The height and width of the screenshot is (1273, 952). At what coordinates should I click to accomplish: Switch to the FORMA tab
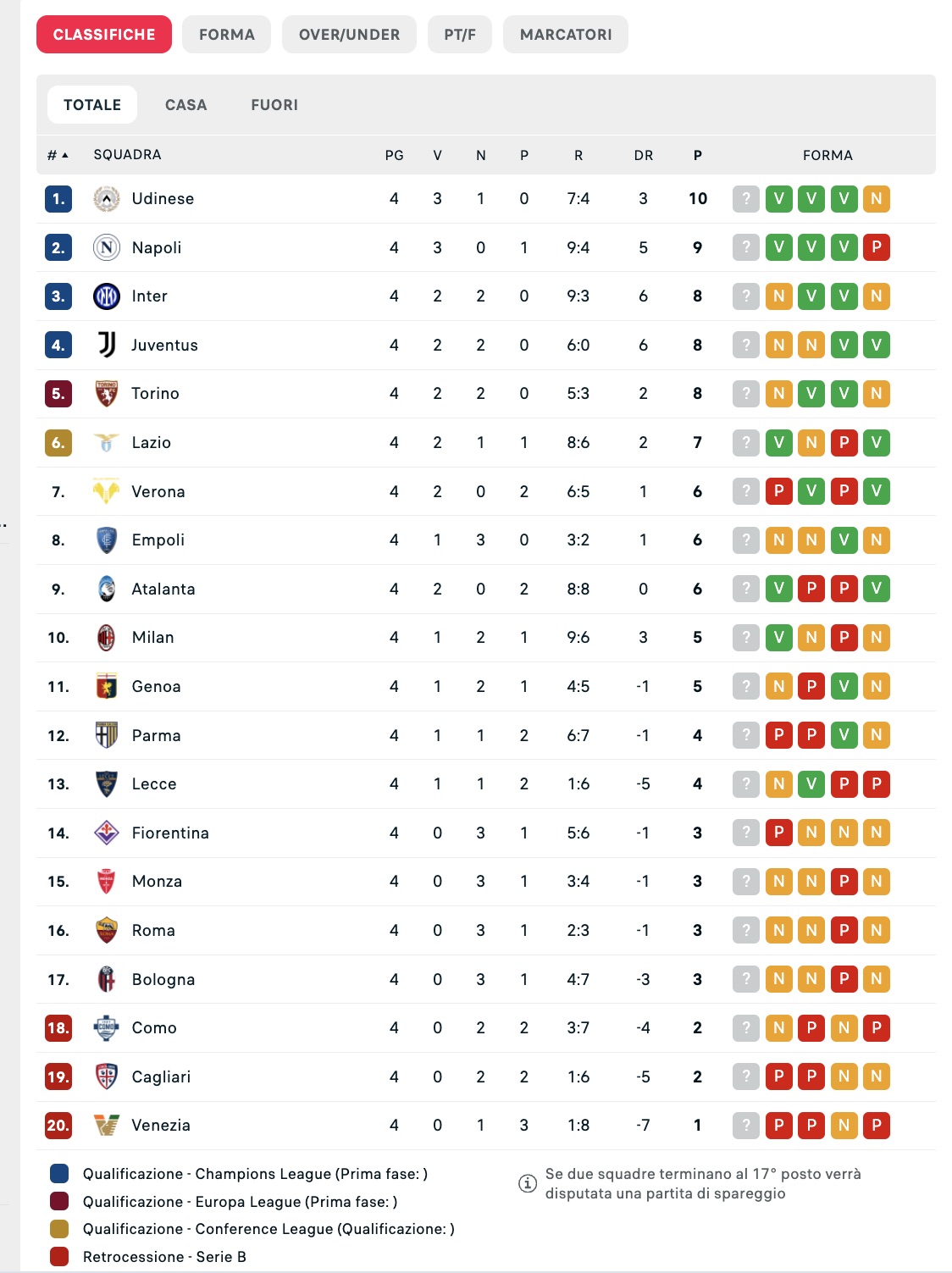click(x=226, y=35)
